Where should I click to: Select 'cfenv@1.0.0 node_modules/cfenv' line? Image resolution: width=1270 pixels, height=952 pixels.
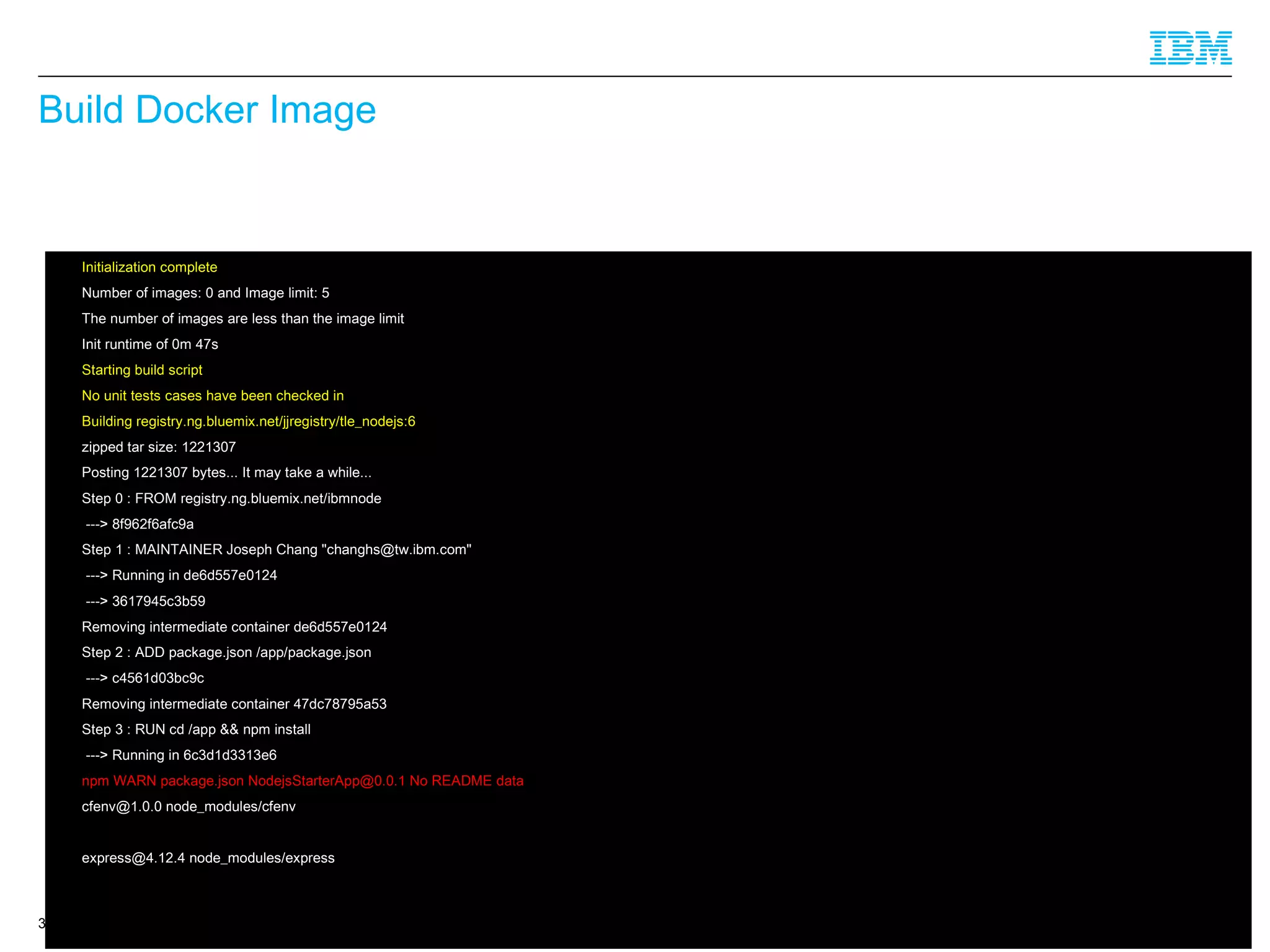(x=189, y=806)
